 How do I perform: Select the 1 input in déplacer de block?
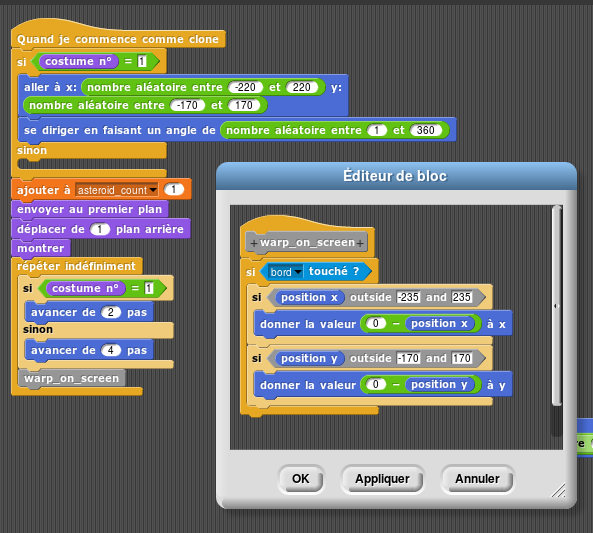coord(99,229)
